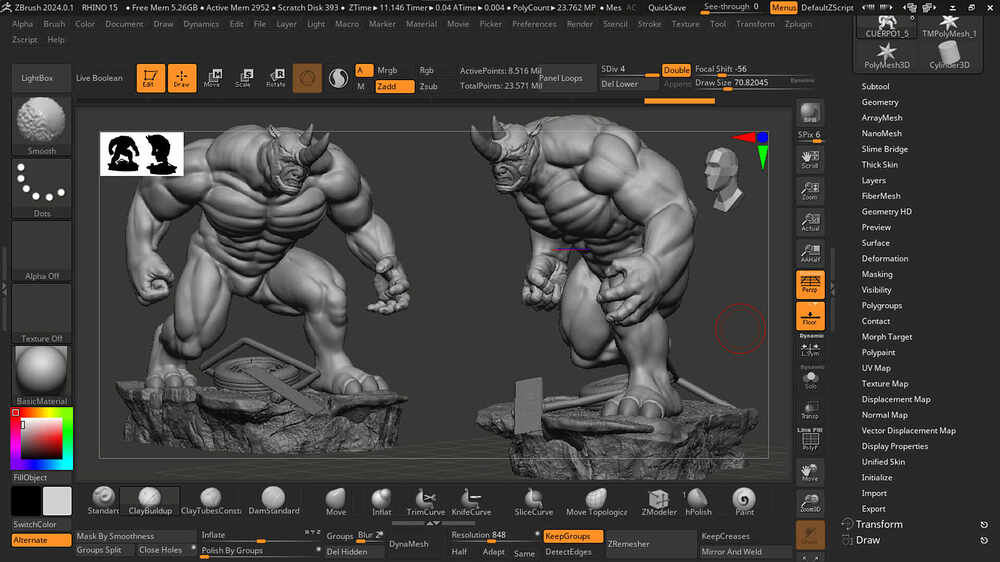Screen dimensions: 1000x562
Task: Open the Tool menu
Action: click(718, 24)
